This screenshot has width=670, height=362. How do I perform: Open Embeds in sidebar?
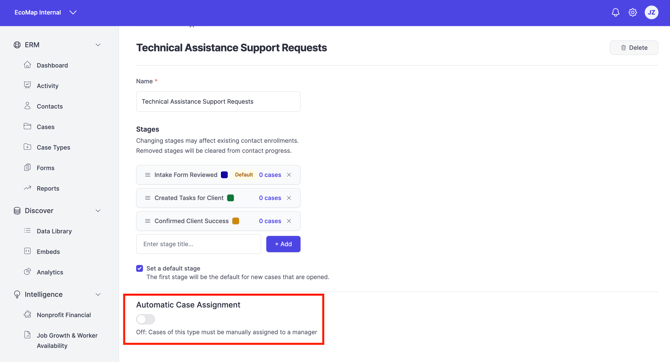click(x=48, y=252)
